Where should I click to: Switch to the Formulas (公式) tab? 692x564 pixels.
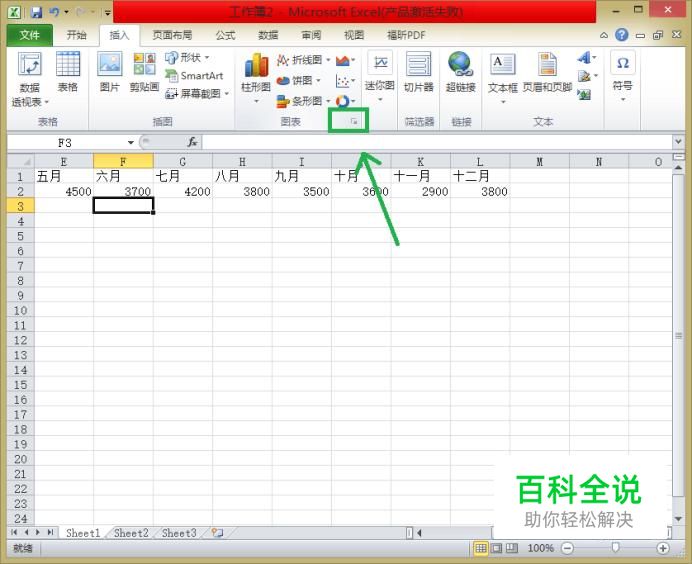225,35
